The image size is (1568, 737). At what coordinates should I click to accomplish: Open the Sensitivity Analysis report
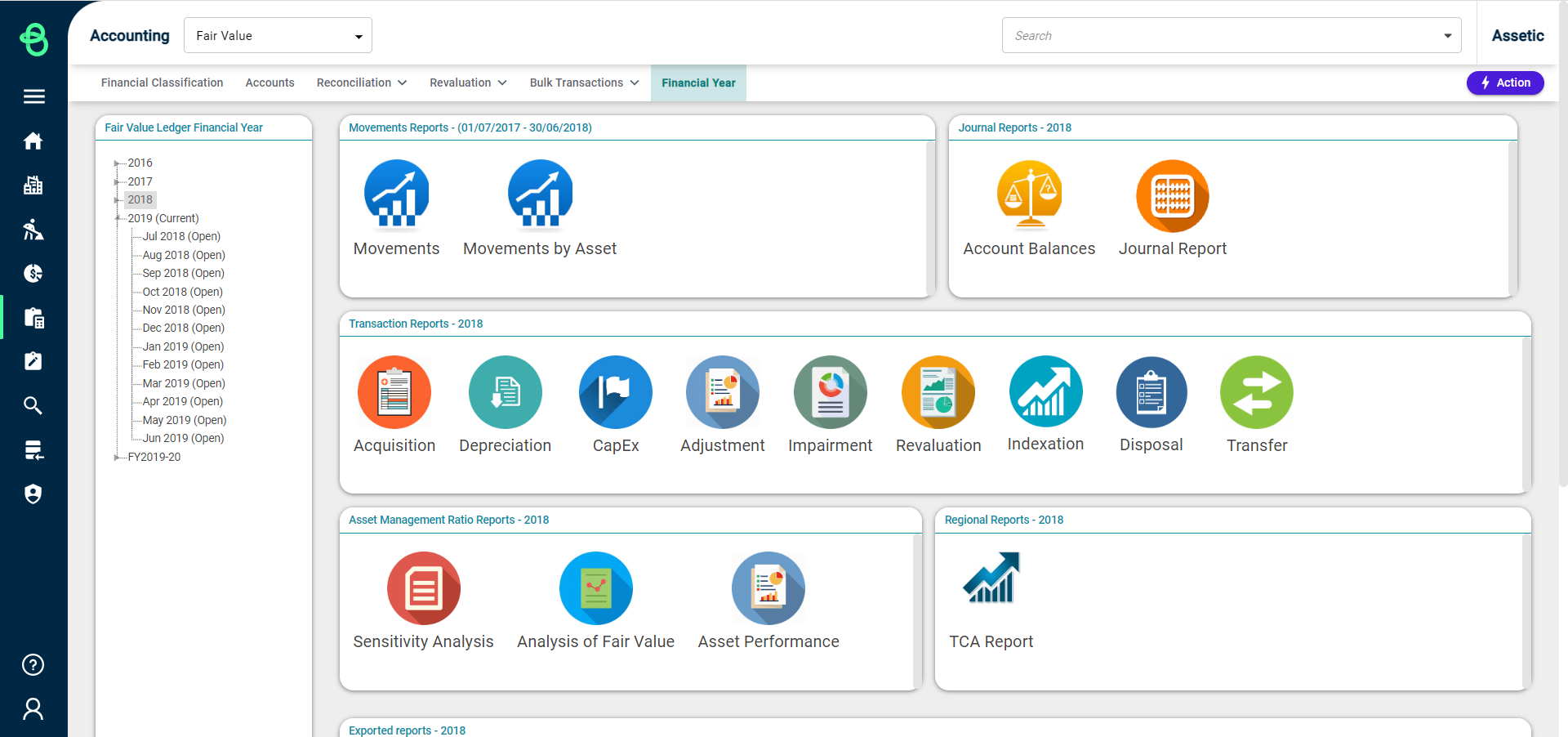pyautogui.click(x=423, y=588)
